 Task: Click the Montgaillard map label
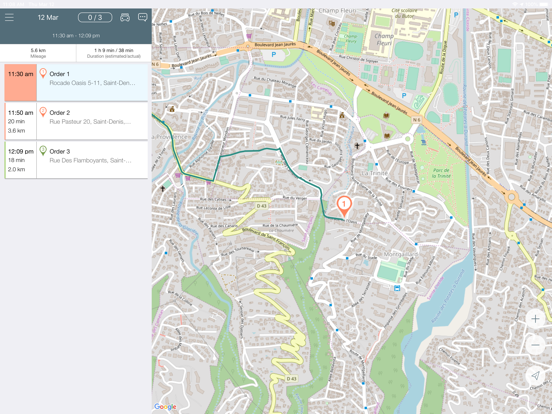401,254
